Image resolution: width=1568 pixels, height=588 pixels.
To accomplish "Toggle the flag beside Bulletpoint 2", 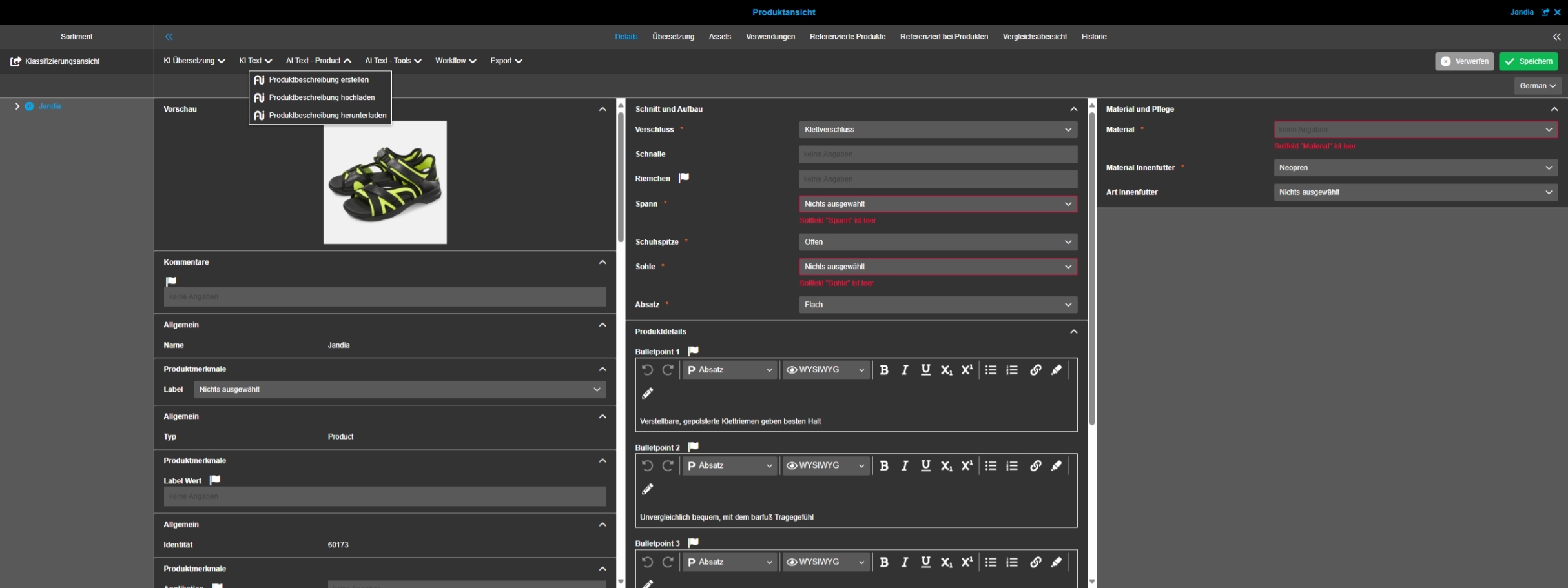I will [x=694, y=447].
